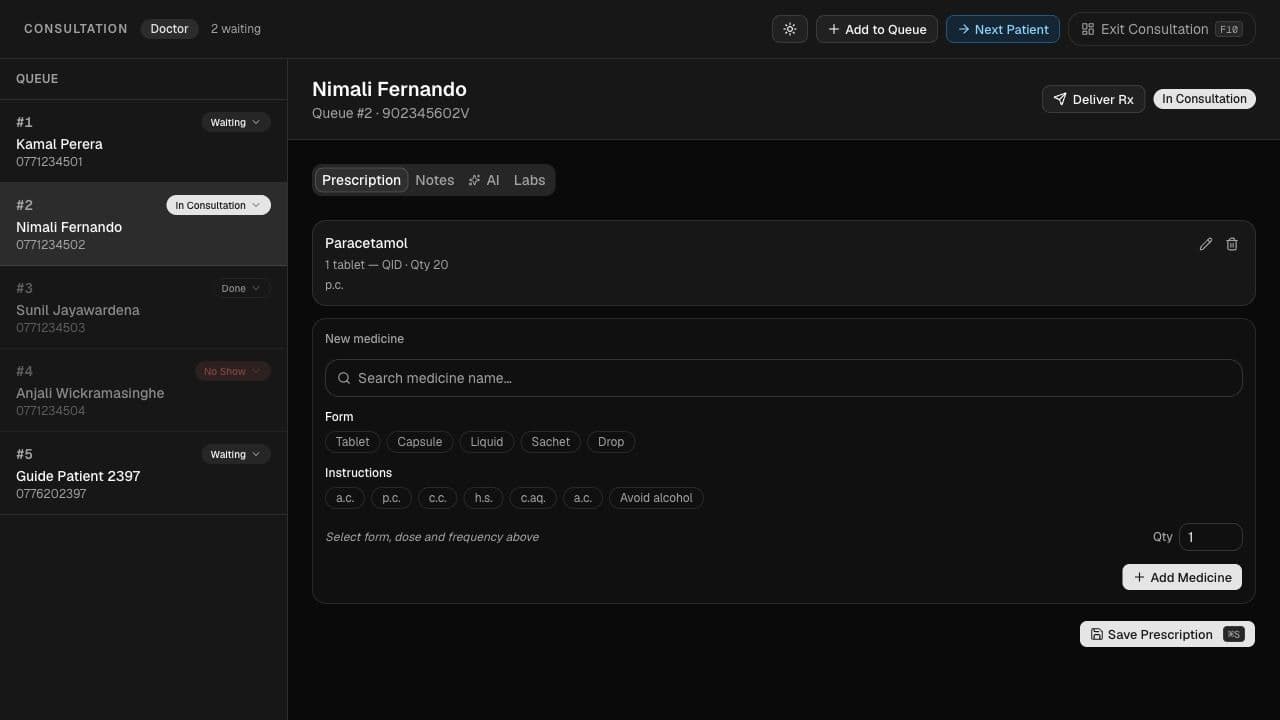Open the Prescription tab

click(x=361, y=180)
